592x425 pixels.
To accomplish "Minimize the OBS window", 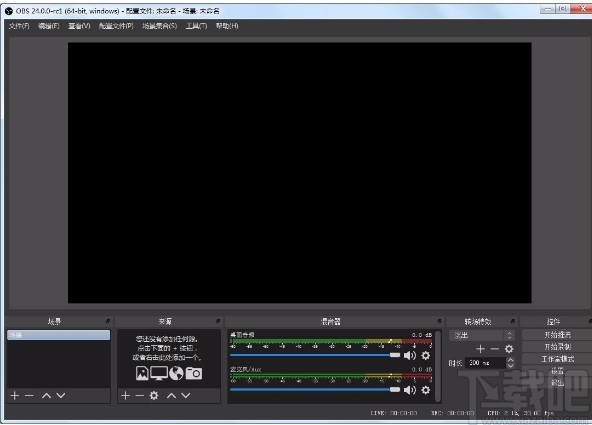I will pos(547,9).
